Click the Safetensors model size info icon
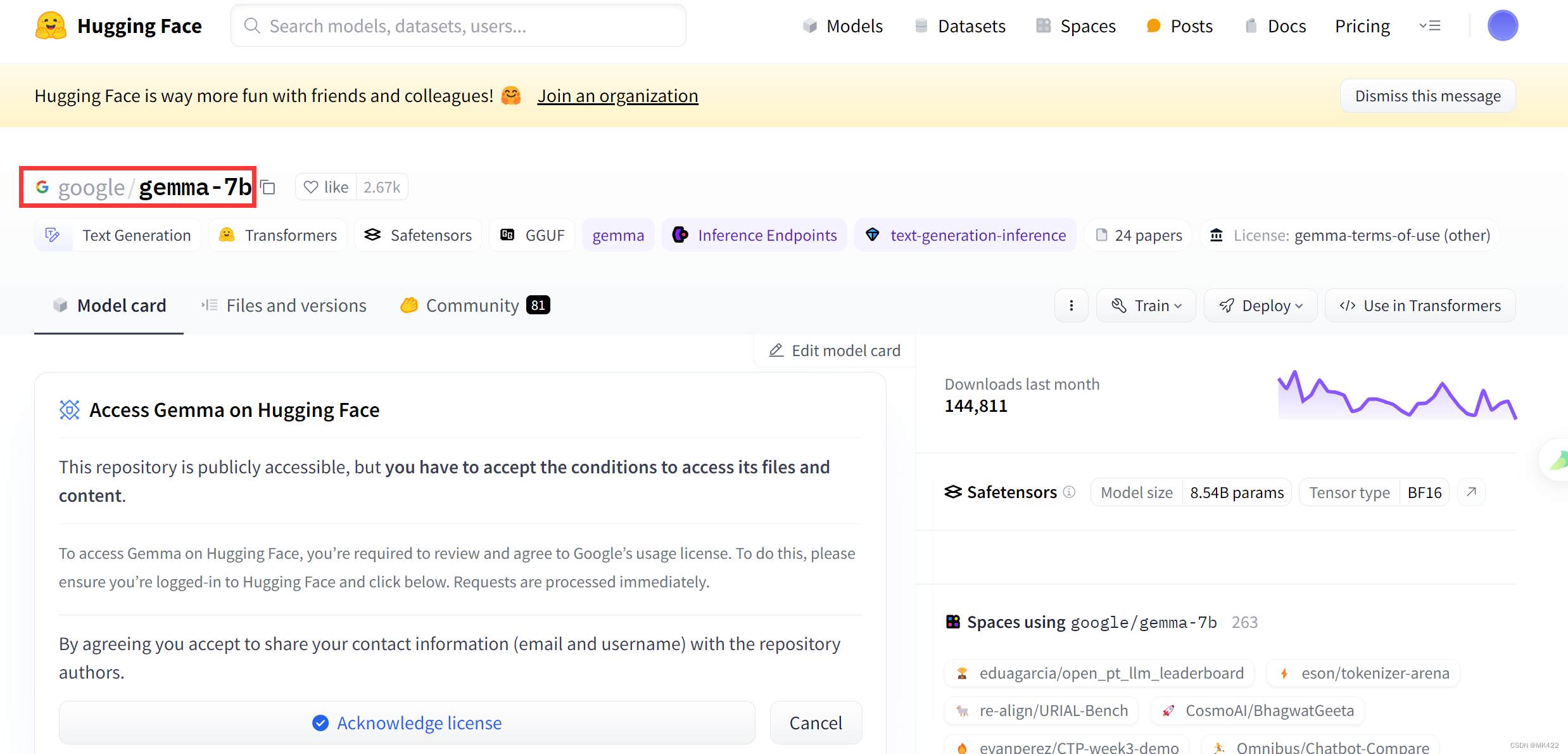1568x754 pixels. tap(1068, 491)
